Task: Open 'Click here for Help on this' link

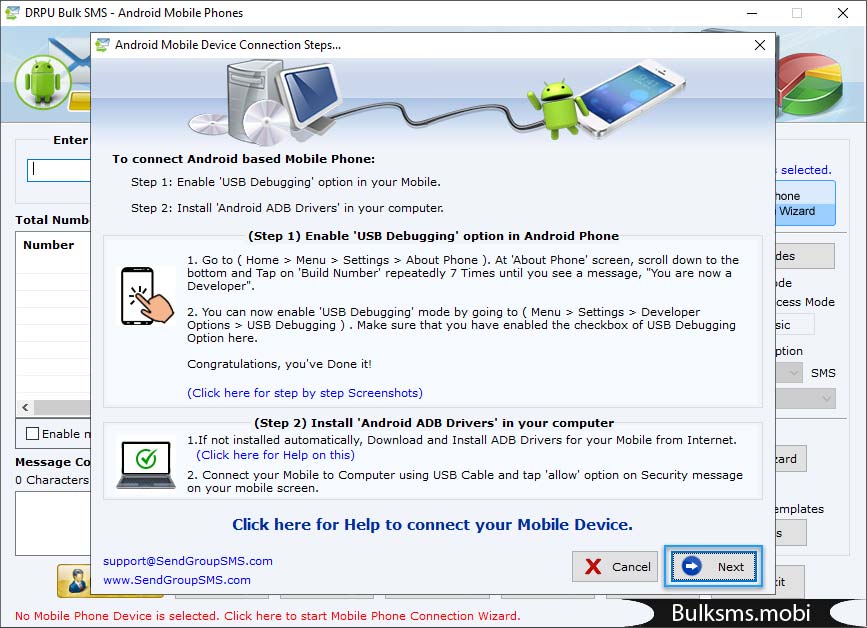Action: (x=275, y=455)
